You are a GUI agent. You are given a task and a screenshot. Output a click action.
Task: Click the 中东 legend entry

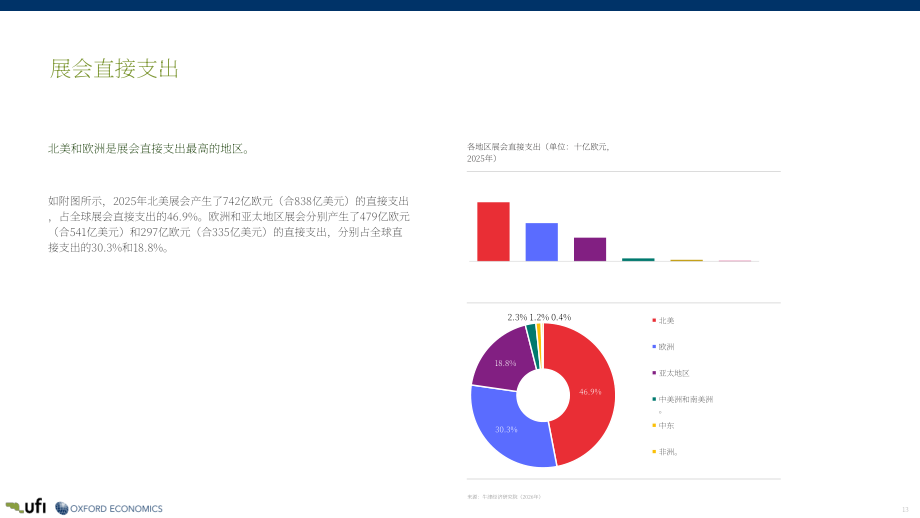point(664,425)
